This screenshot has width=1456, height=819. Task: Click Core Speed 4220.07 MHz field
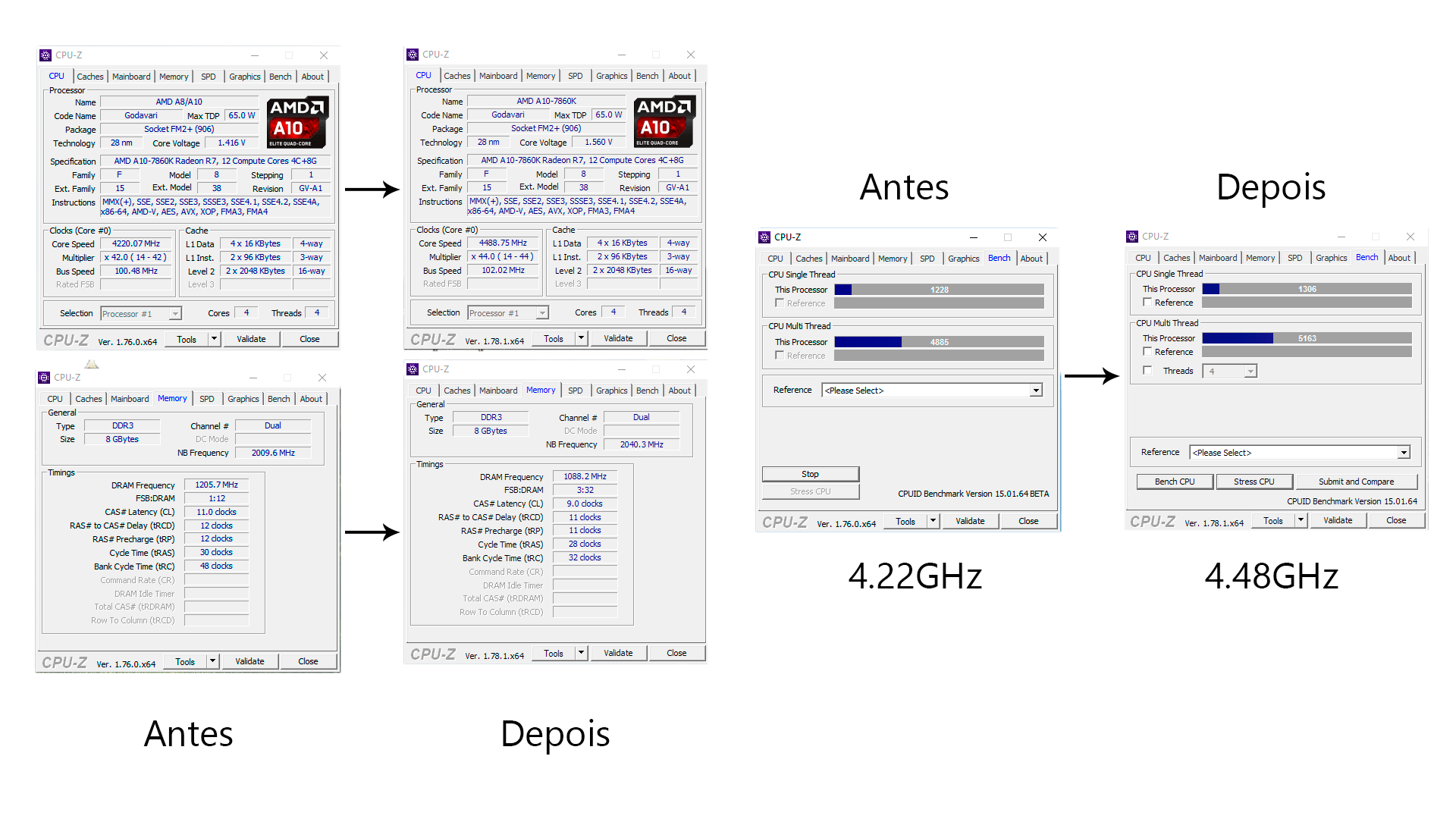tap(136, 244)
